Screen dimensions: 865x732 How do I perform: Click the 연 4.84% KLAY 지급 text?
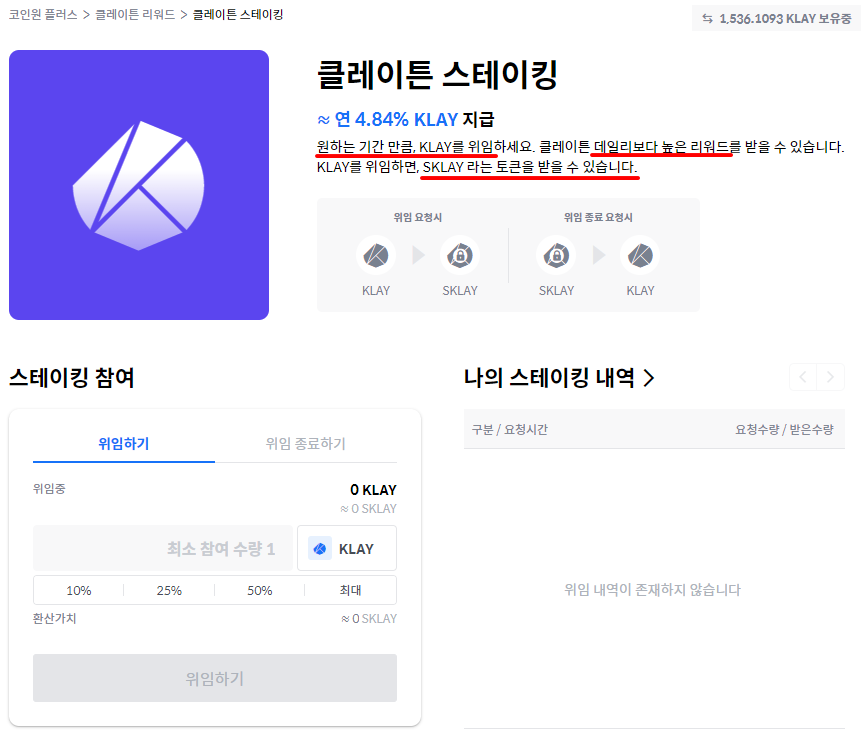(x=406, y=119)
